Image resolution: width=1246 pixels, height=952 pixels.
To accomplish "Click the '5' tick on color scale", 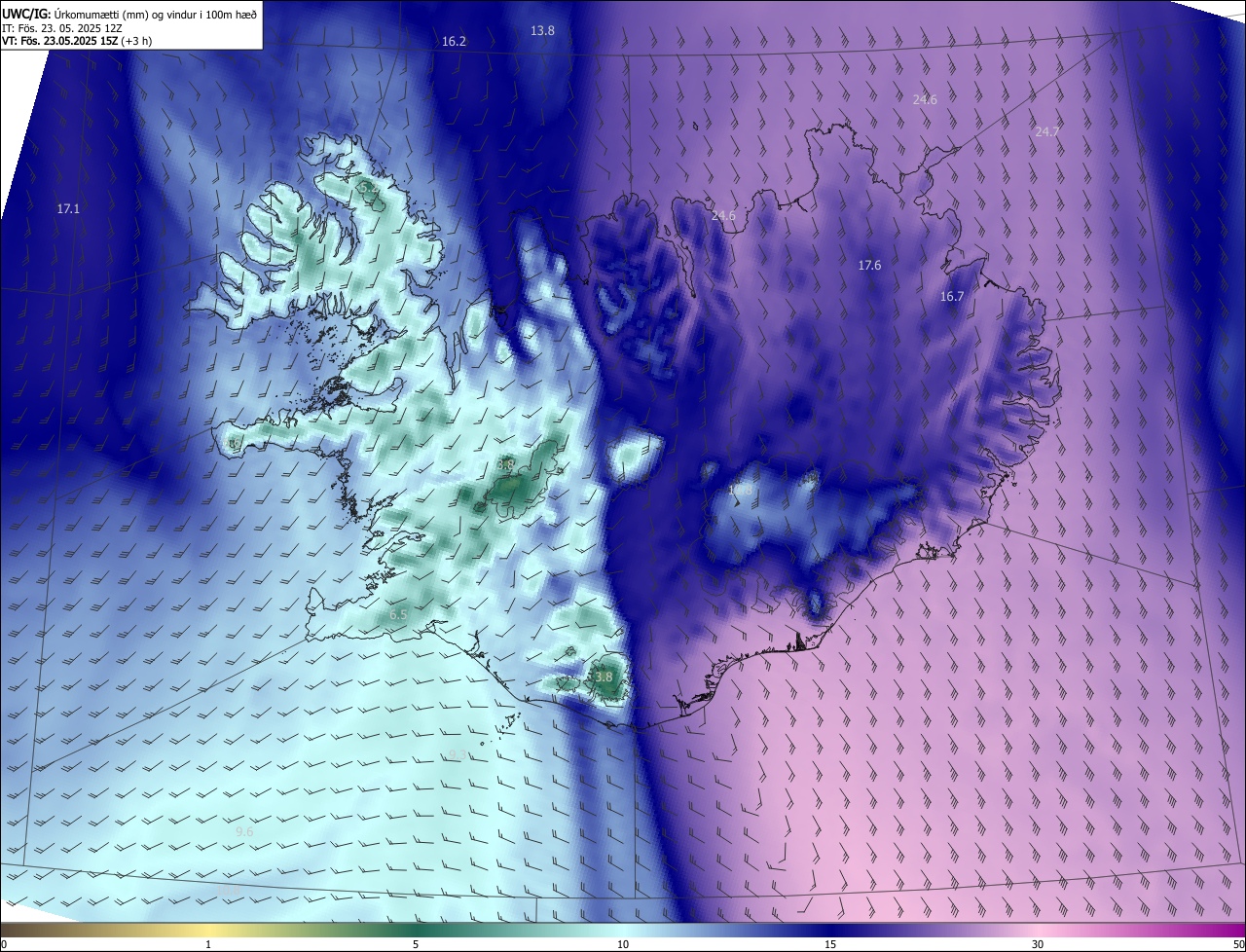I will tap(416, 944).
